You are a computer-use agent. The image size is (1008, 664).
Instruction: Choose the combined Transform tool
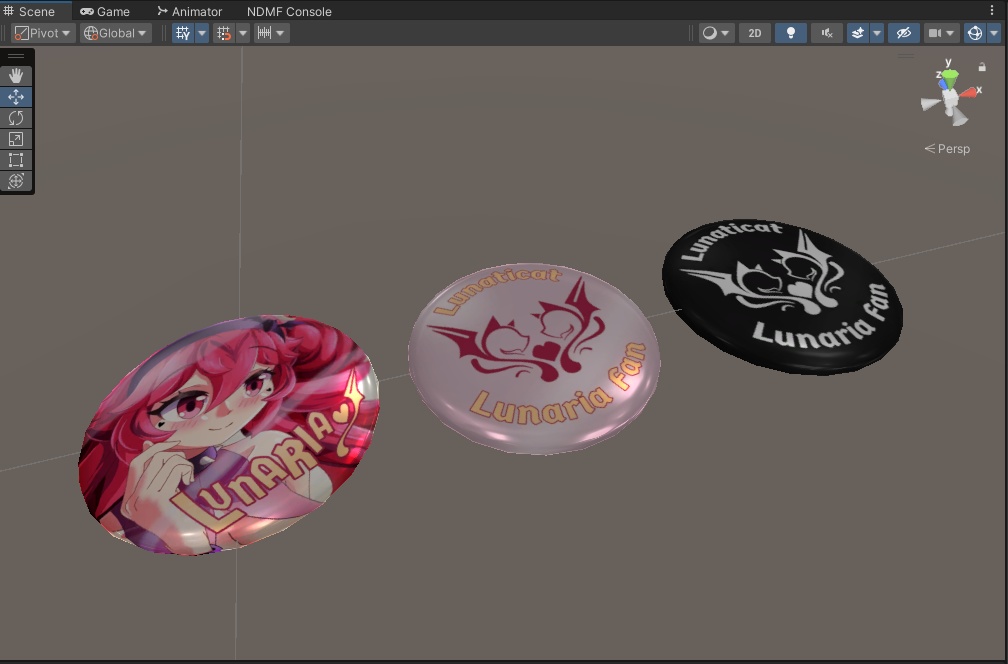click(x=16, y=181)
